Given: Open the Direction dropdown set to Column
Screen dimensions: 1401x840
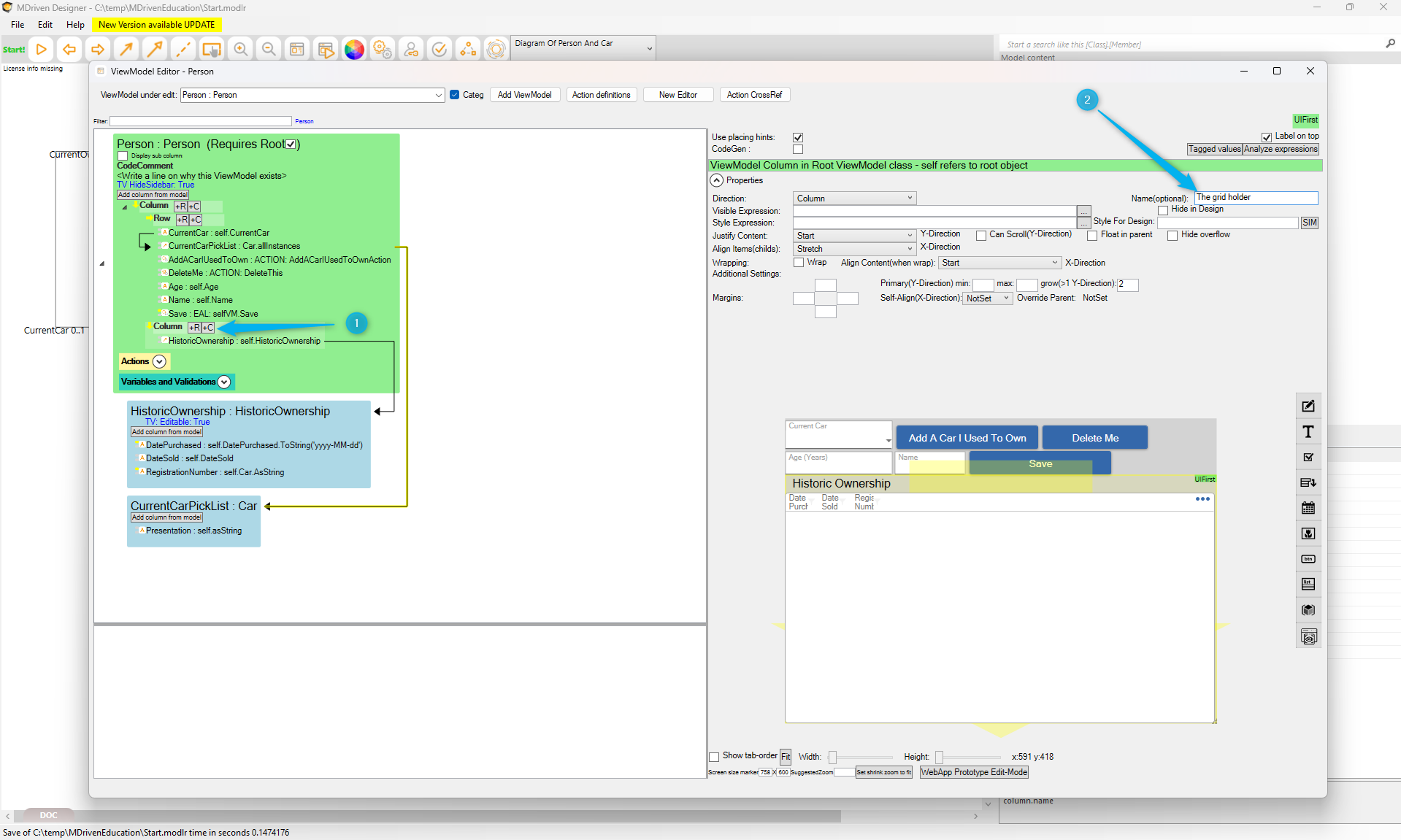Looking at the screenshot, I should click(854, 199).
